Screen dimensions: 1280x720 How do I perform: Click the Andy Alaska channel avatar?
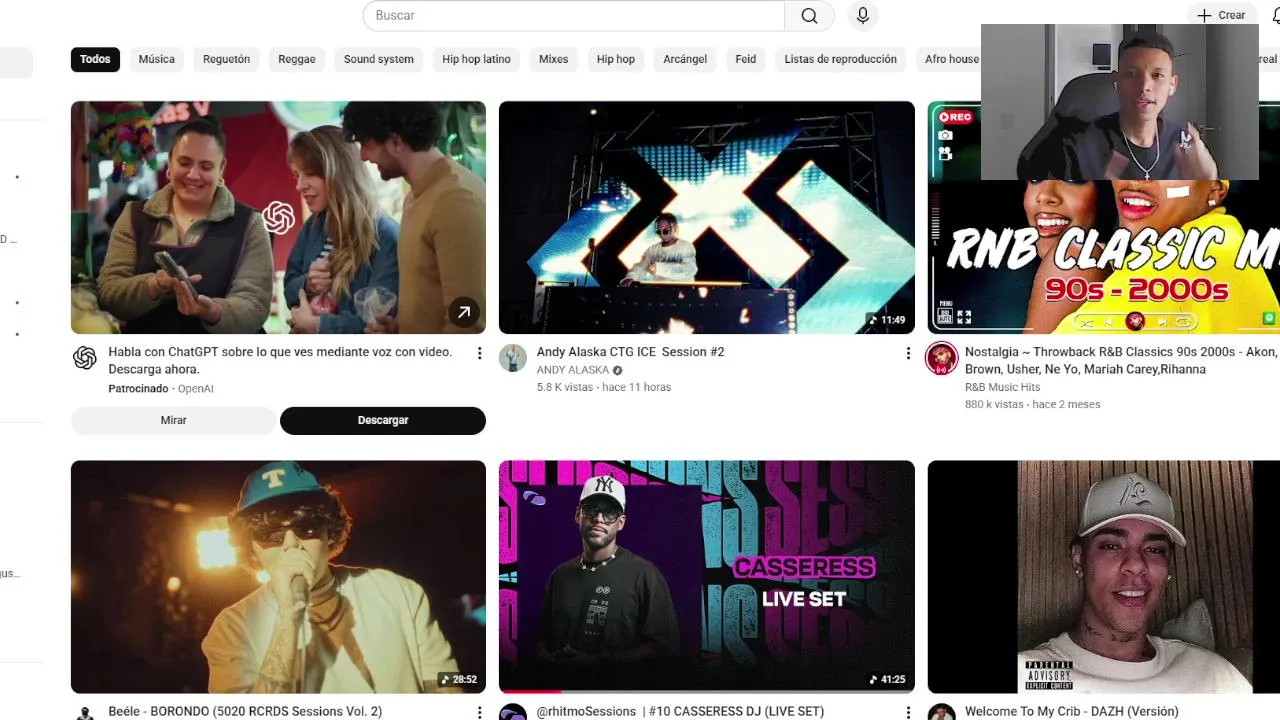coord(513,358)
